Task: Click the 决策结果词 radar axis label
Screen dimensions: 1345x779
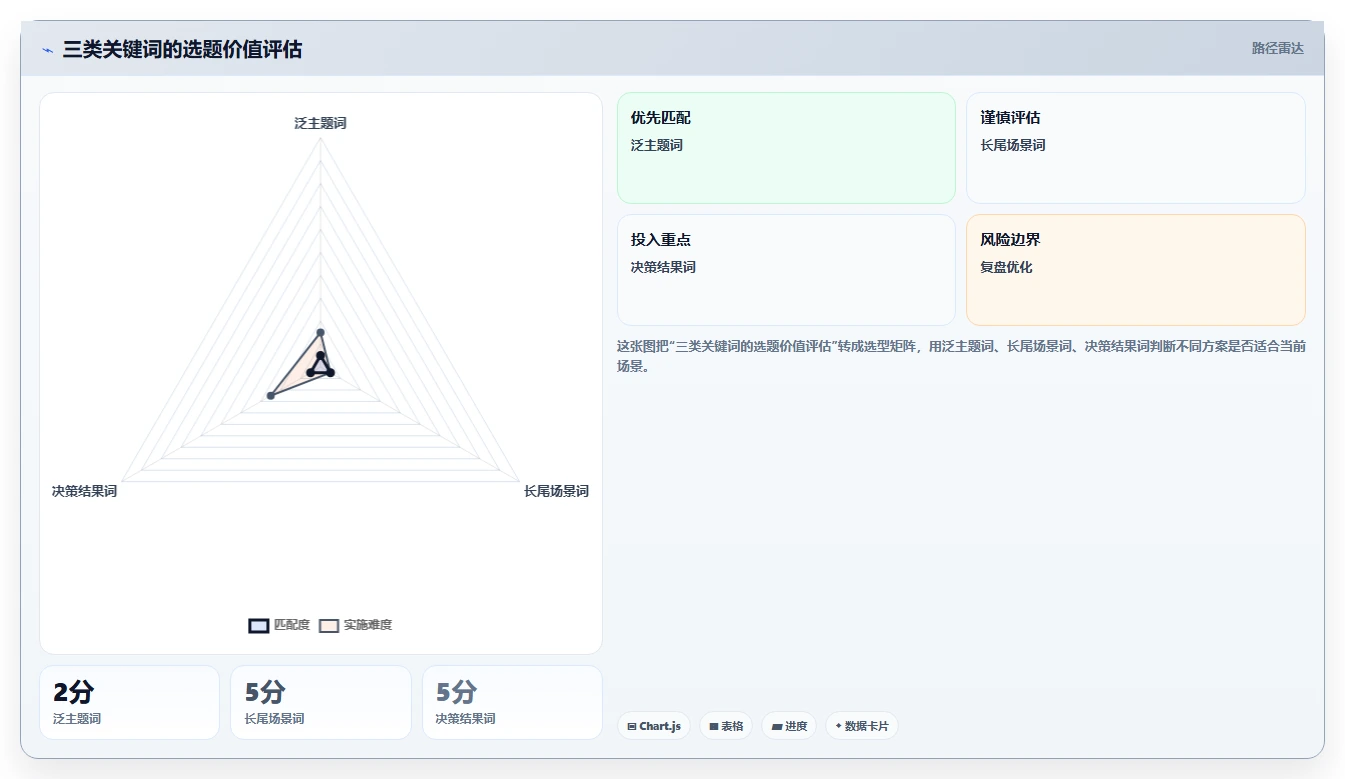Action: tap(84, 491)
